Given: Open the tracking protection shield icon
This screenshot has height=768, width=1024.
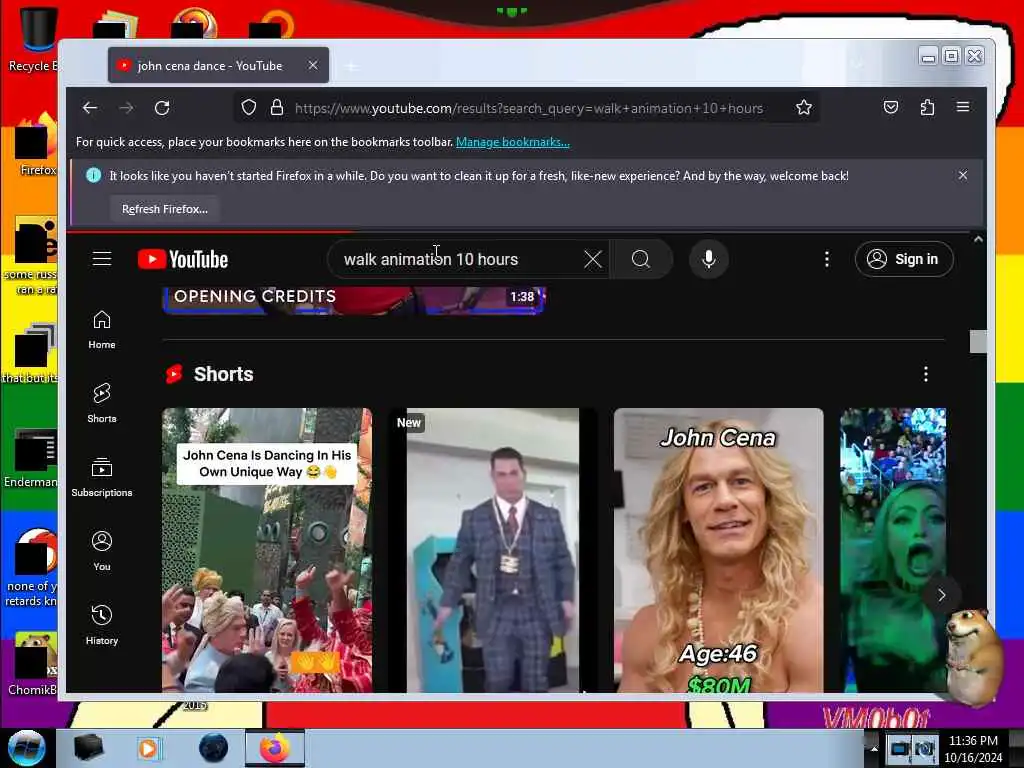Looking at the screenshot, I should tap(249, 108).
